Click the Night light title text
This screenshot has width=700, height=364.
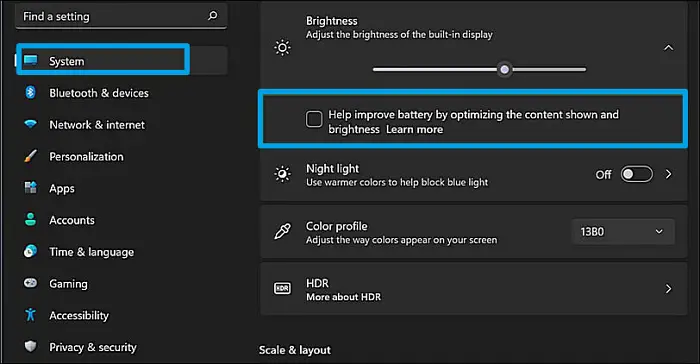pyautogui.click(x=332, y=168)
